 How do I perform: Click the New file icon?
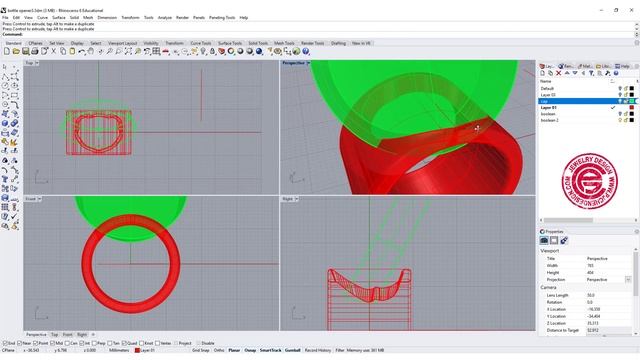pyautogui.click(x=7, y=51)
